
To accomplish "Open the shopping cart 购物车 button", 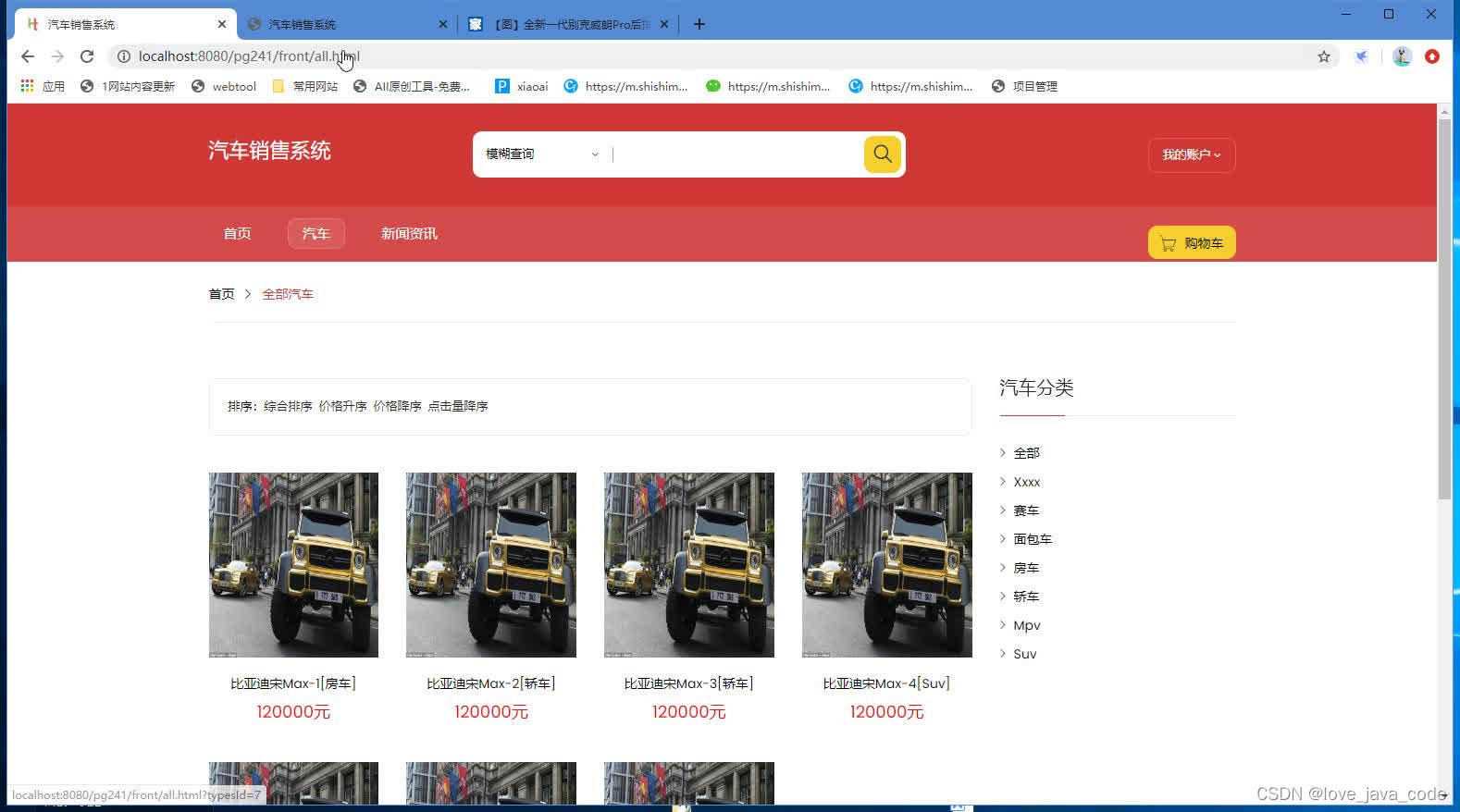I will (x=1192, y=242).
